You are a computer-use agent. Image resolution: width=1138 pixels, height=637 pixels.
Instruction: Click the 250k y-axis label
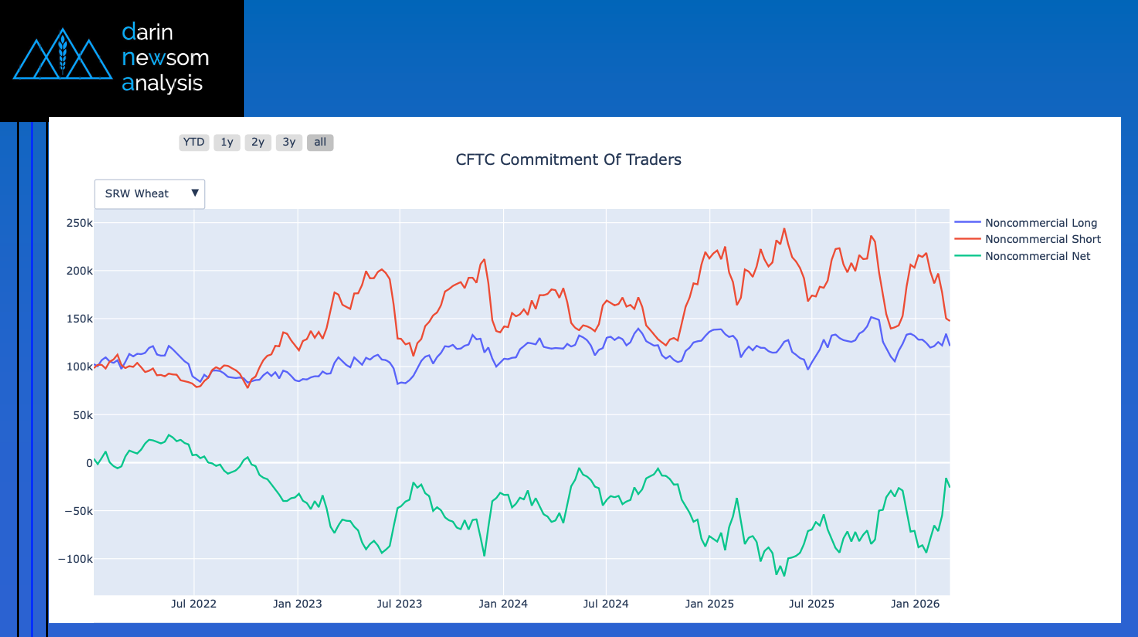click(x=79, y=223)
